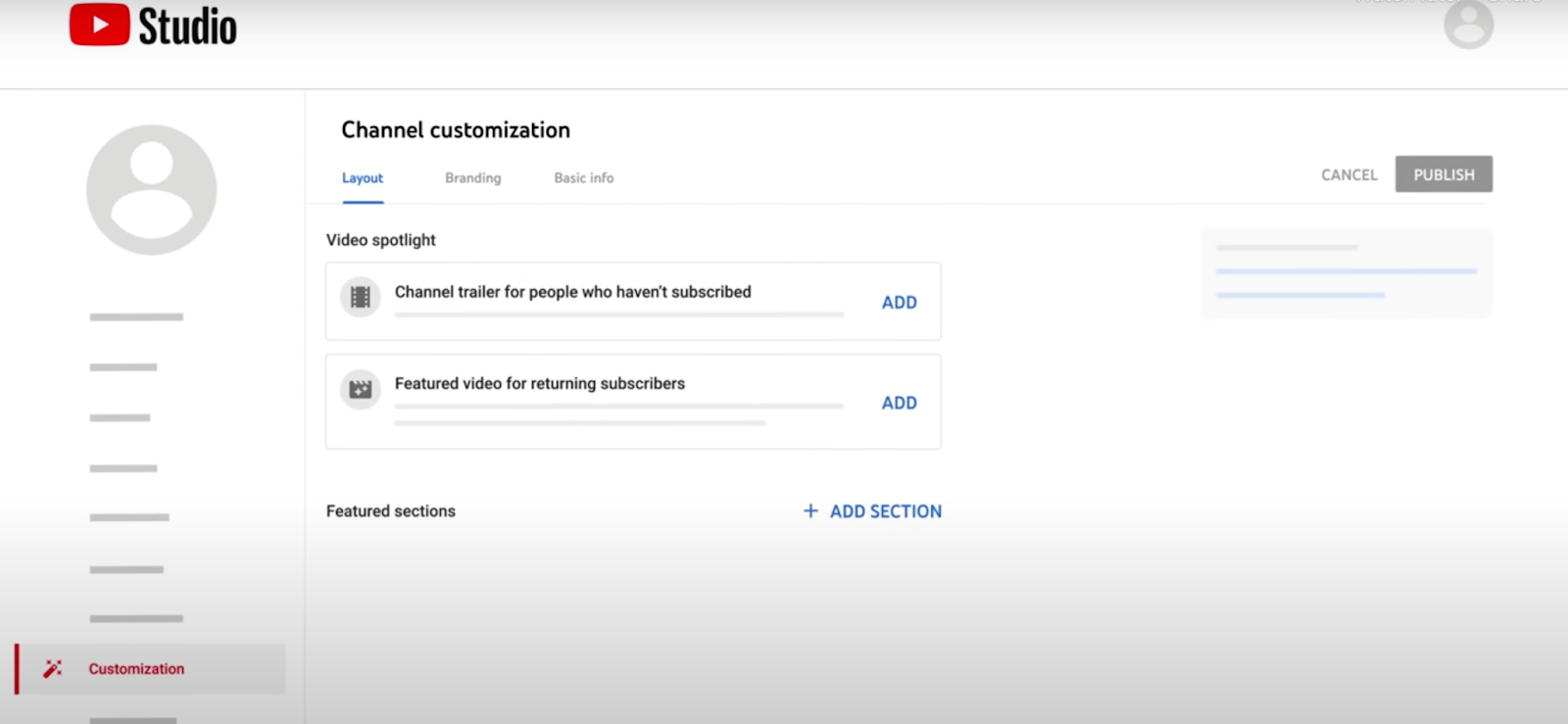
Task: Click the featured video clapperboard icon
Action: click(361, 390)
